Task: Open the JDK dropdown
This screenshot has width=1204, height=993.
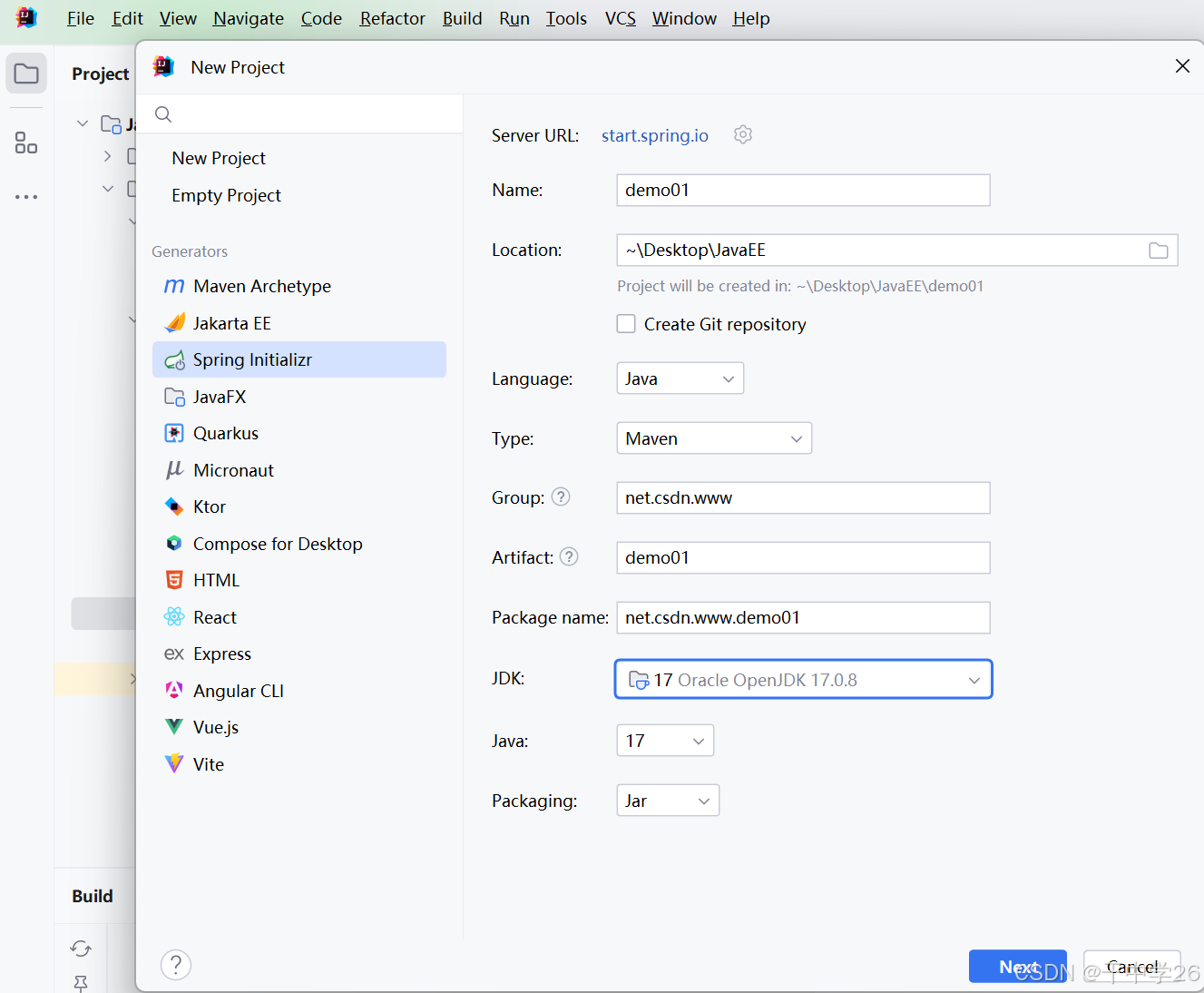Action: pos(804,680)
